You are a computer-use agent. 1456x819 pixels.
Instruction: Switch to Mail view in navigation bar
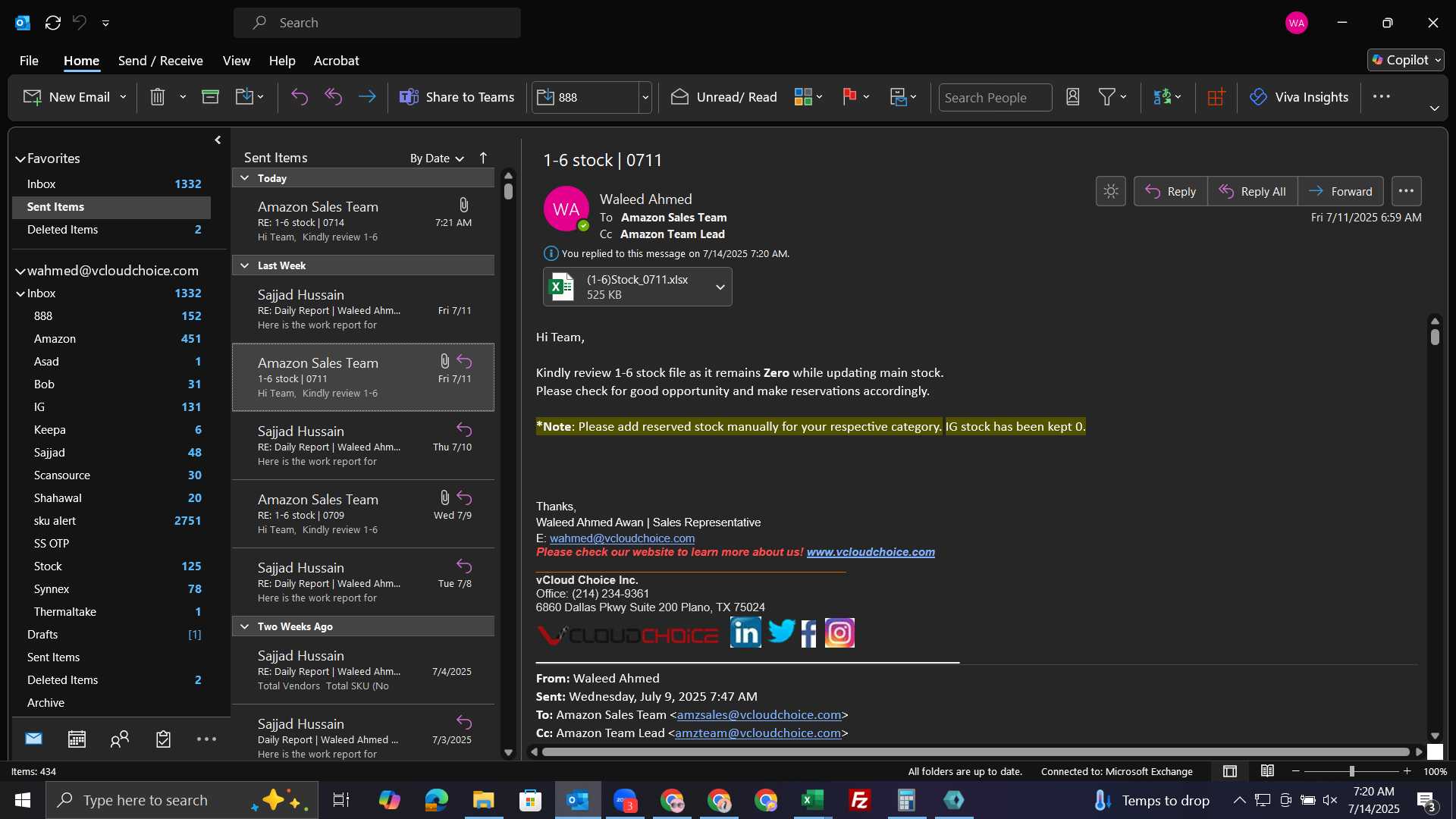pos(33,739)
